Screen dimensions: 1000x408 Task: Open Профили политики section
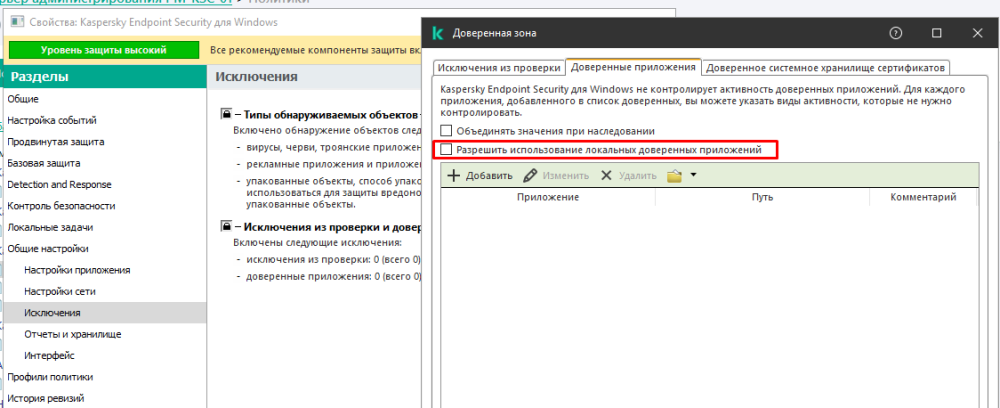[x=50, y=377]
